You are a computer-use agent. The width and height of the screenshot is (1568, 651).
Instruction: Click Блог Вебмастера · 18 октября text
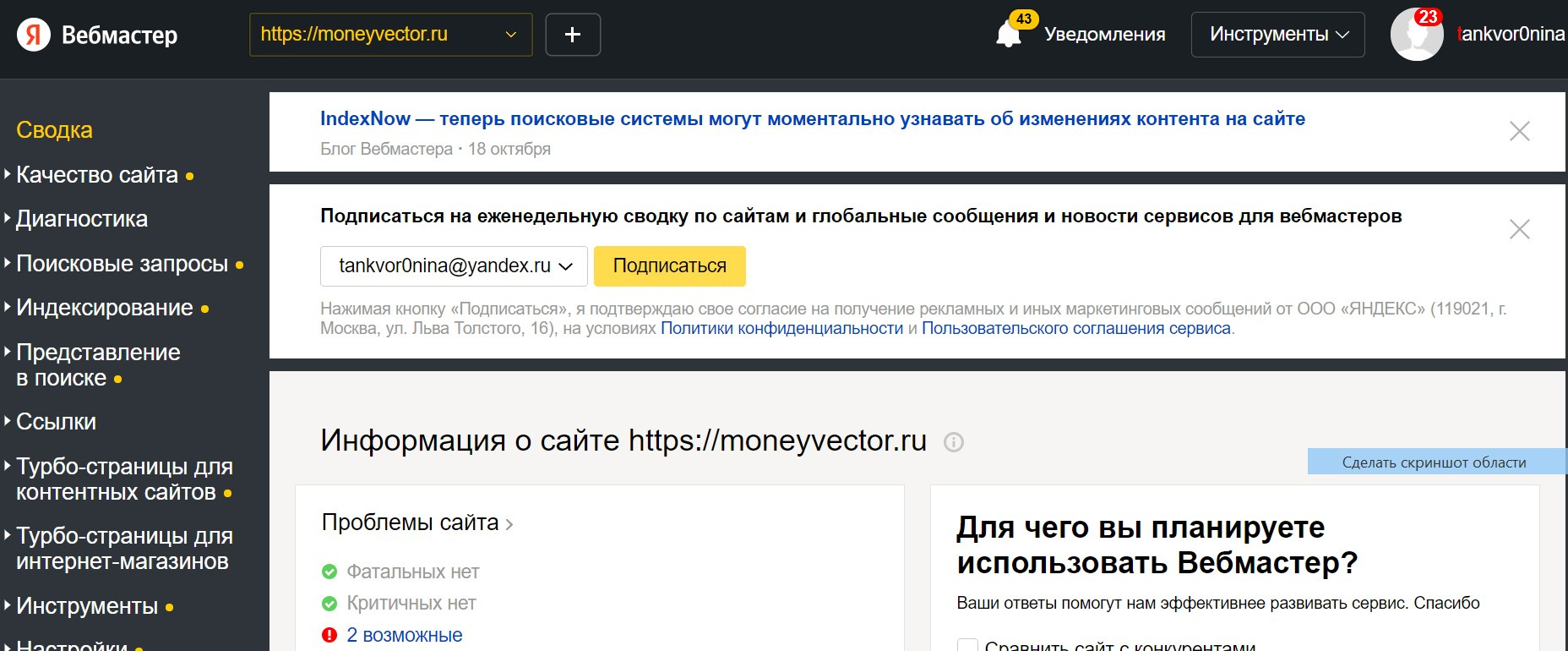point(435,149)
